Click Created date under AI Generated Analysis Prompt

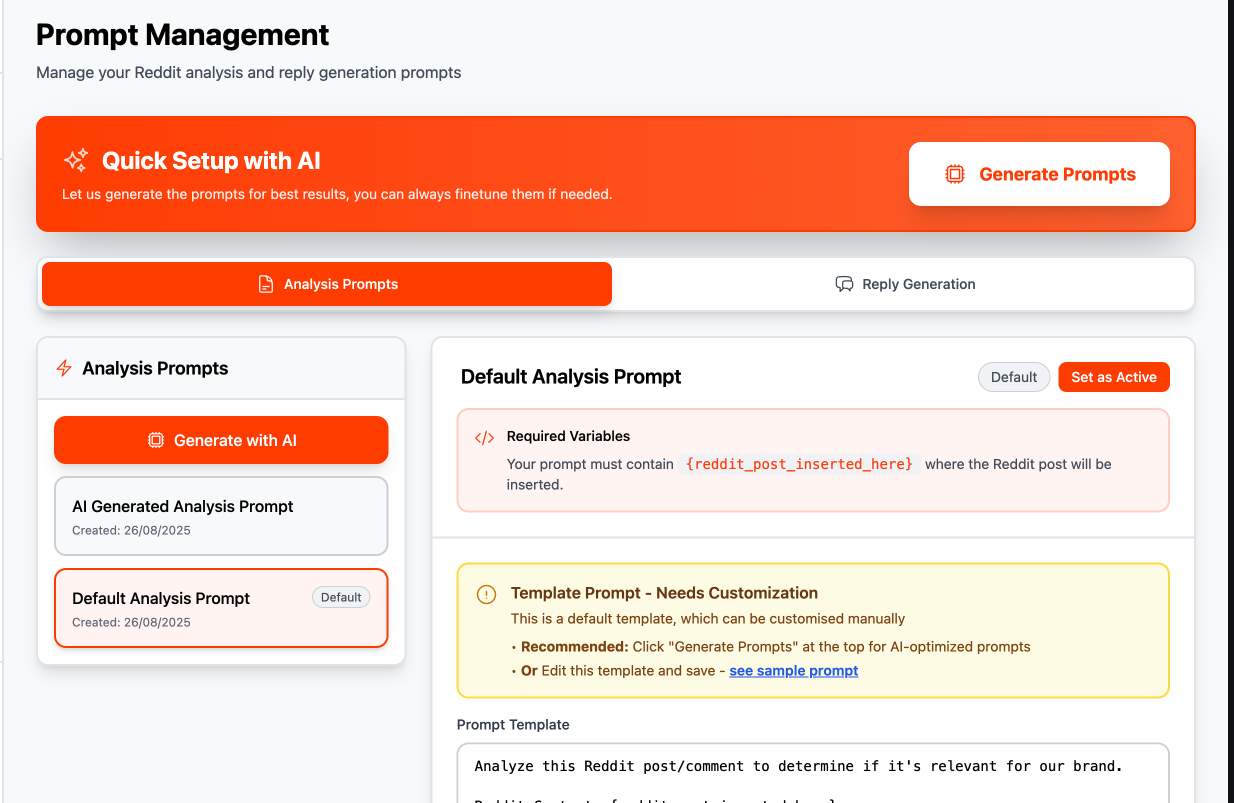pos(131,530)
